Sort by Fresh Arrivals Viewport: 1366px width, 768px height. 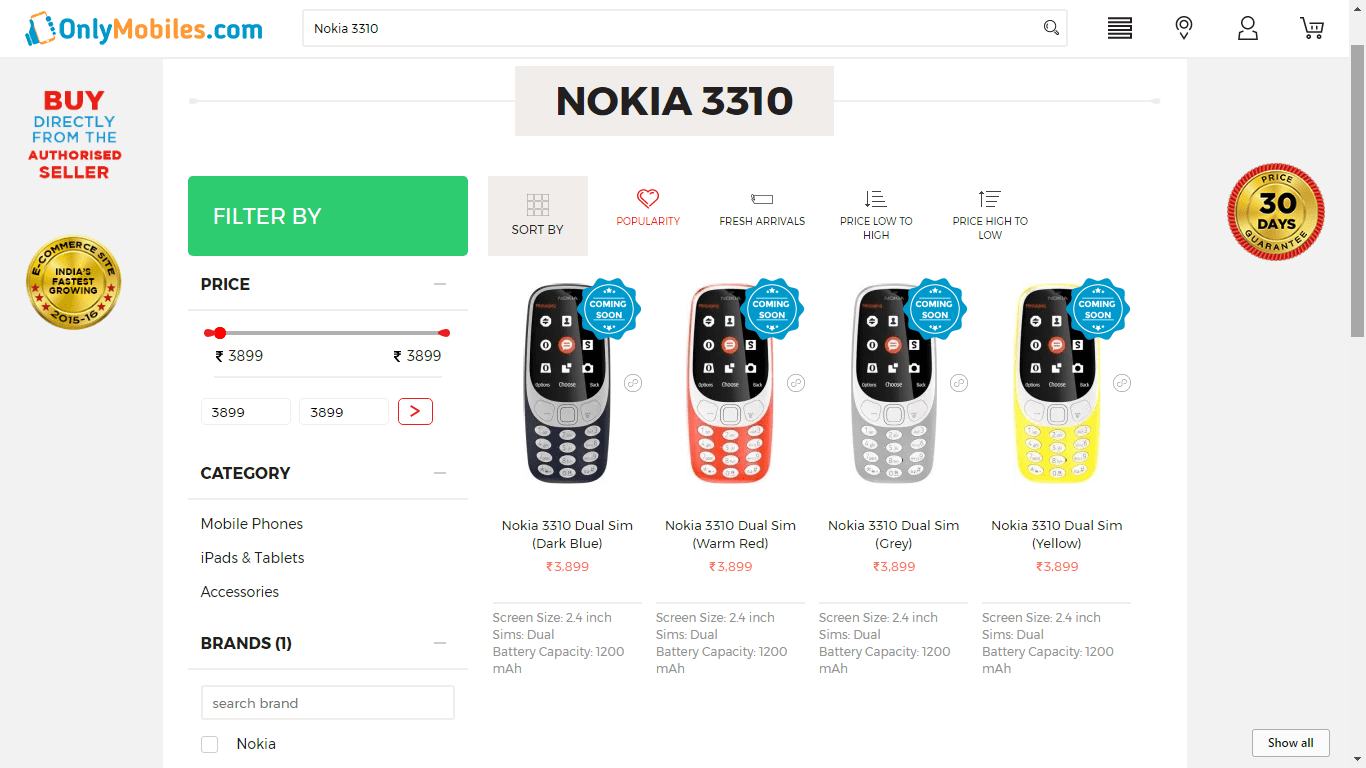(762, 208)
